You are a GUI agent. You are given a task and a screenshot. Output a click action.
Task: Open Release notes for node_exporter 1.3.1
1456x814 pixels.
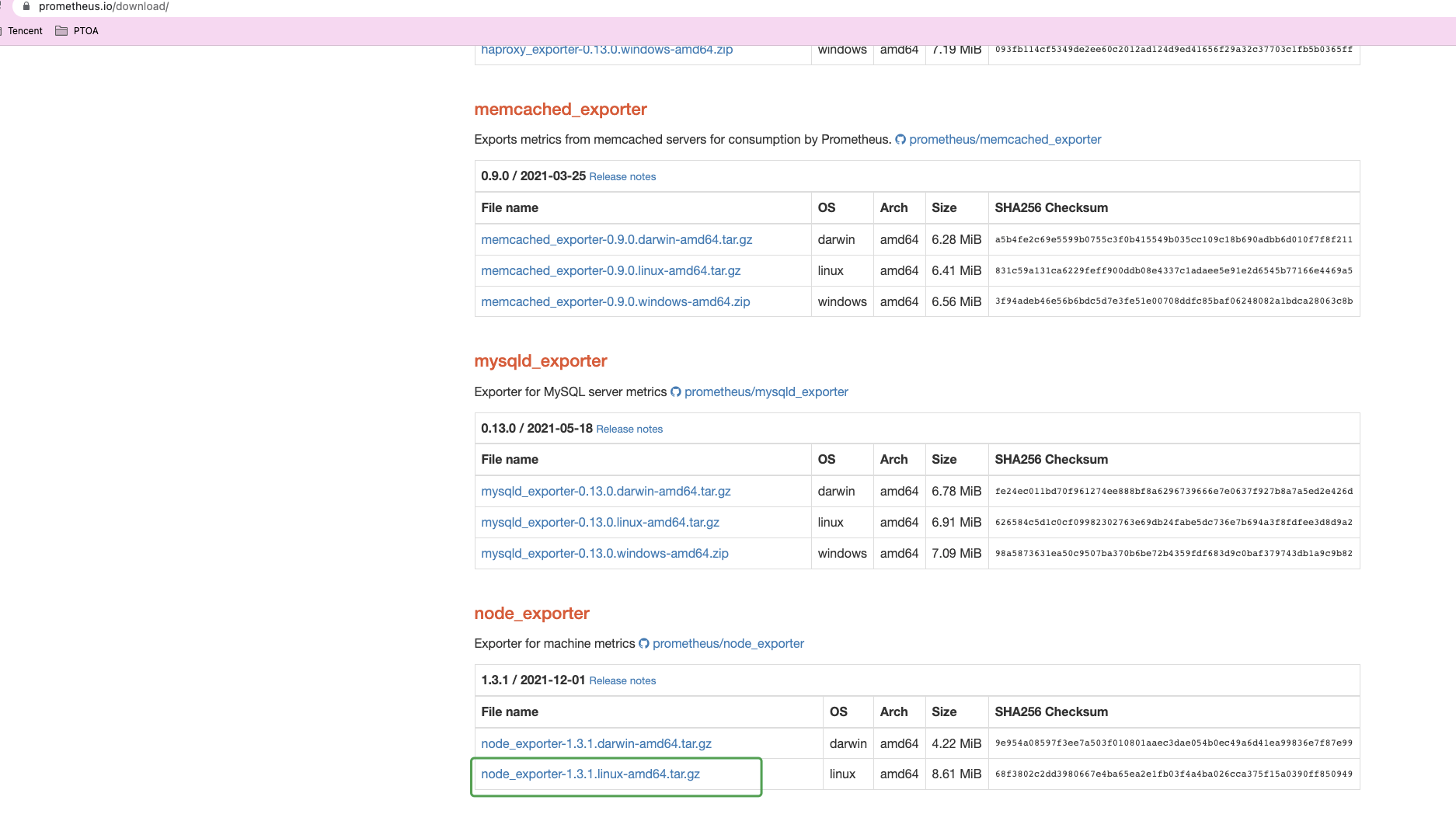622,681
